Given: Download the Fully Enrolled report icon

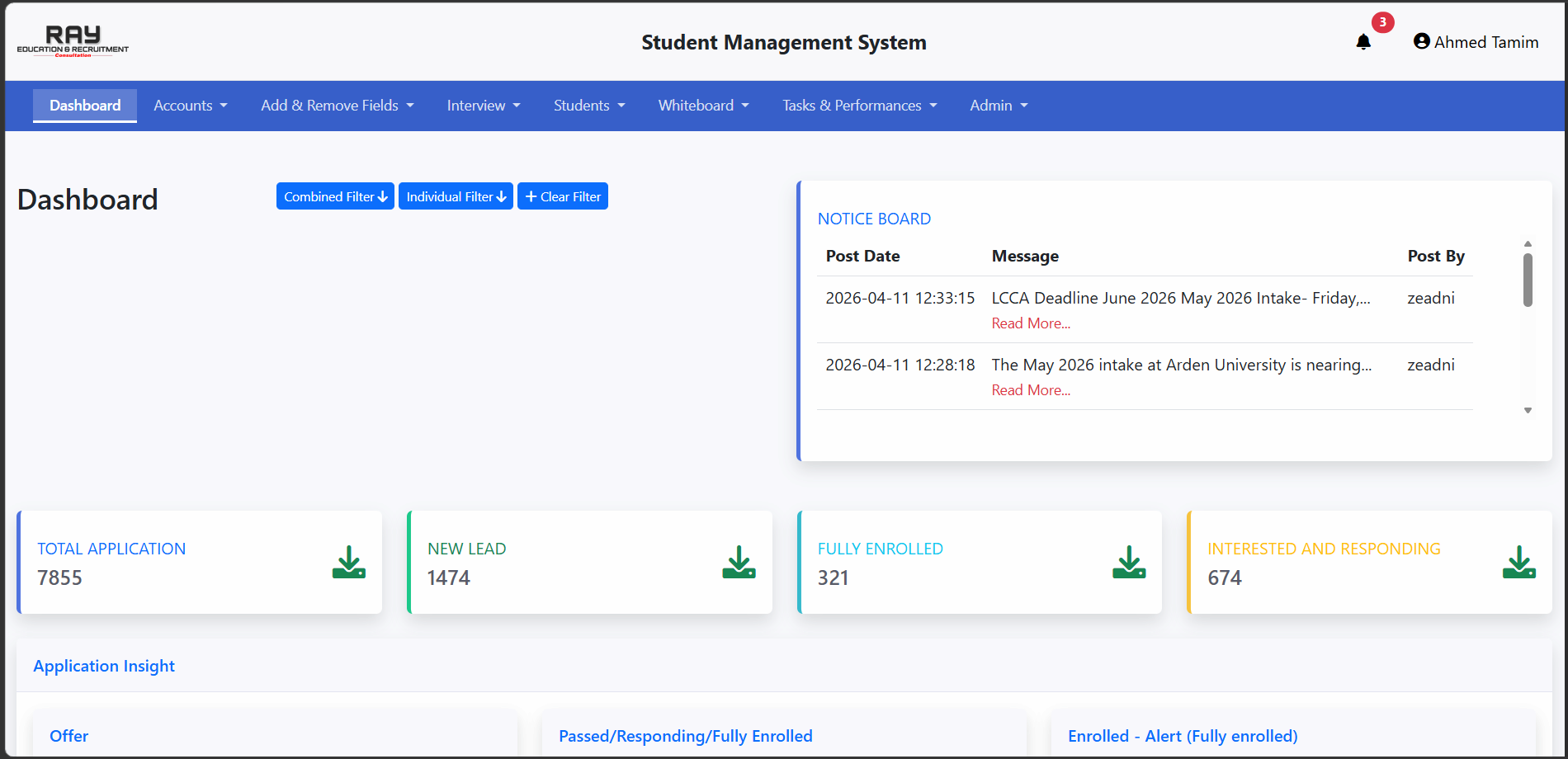Looking at the screenshot, I should [1129, 562].
